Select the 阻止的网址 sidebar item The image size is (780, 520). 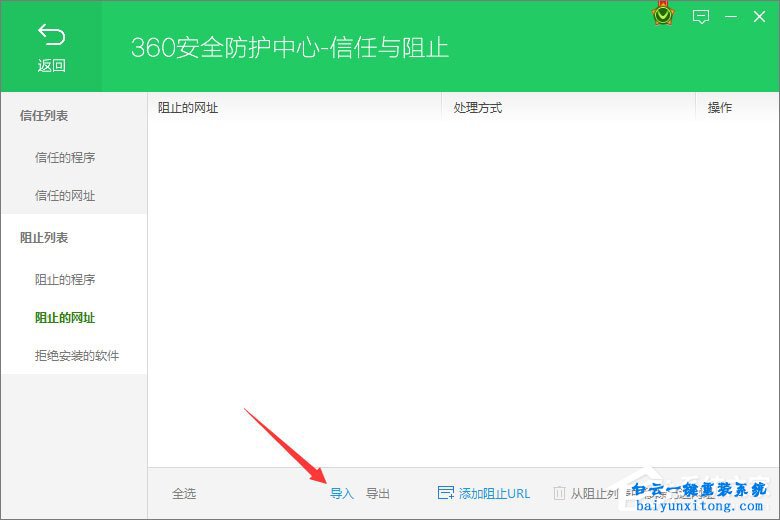[65, 318]
